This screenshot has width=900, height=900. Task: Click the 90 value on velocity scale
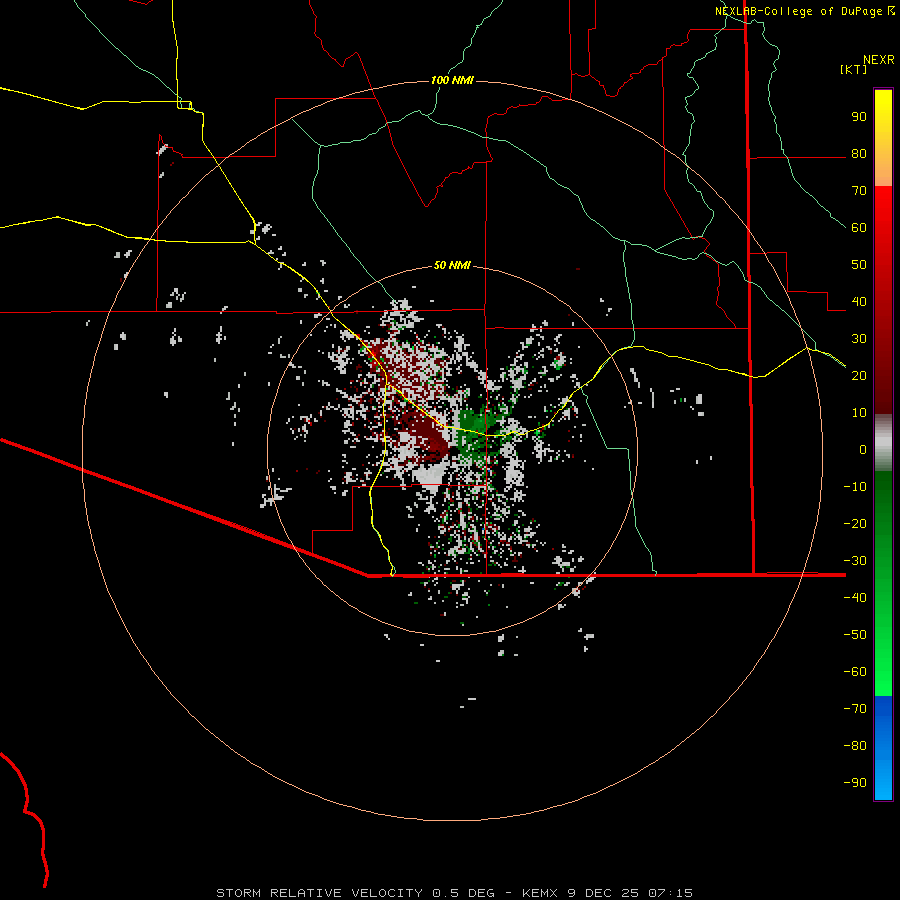(x=859, y=117)
